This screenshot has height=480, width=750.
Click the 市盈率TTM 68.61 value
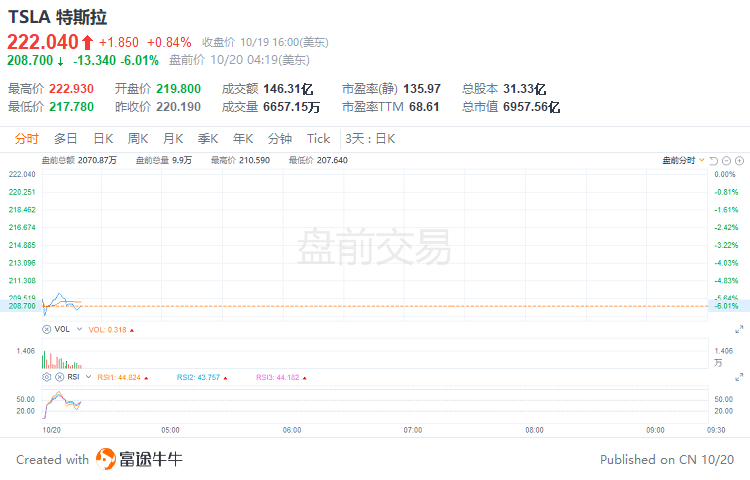[424, 107]
